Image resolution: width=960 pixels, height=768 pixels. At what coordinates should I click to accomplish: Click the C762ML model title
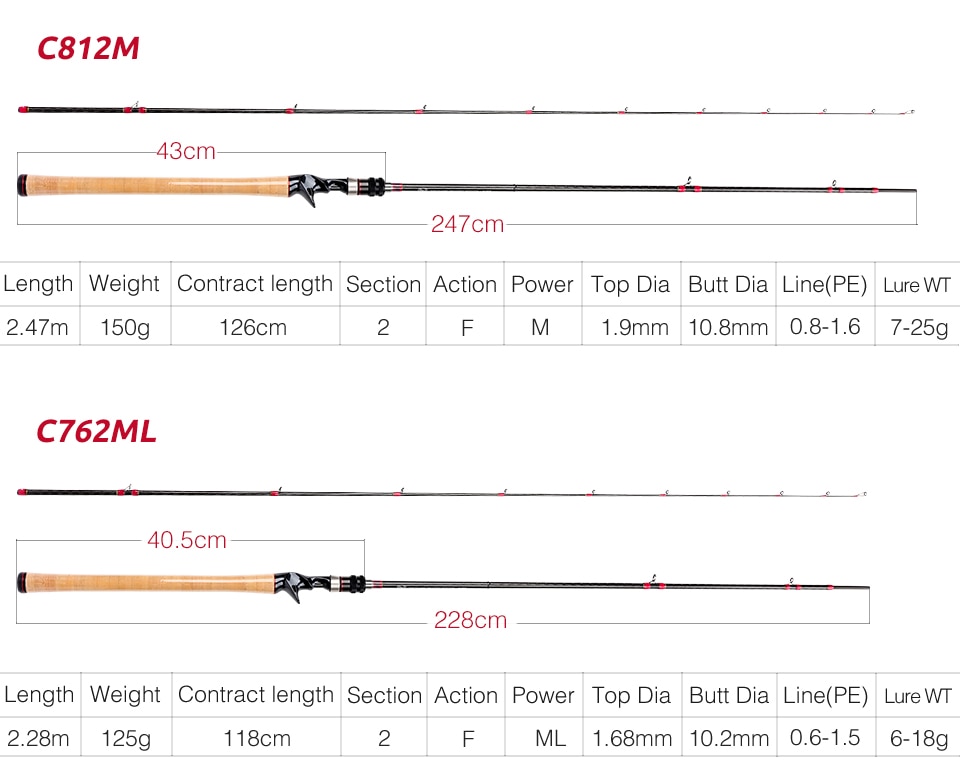(x=96, y=431)
